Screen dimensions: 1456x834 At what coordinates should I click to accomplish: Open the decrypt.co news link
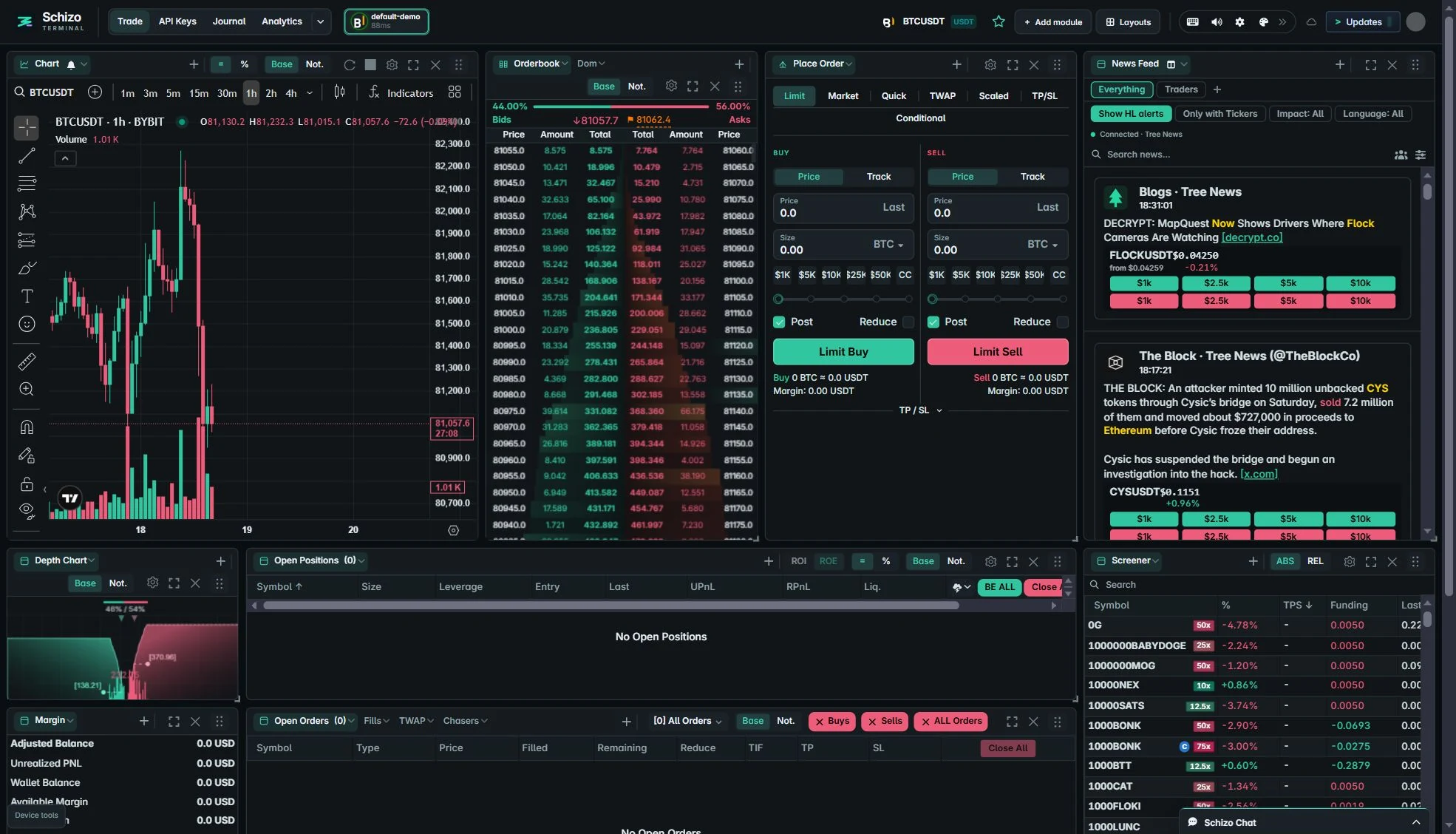point(1251,238)
